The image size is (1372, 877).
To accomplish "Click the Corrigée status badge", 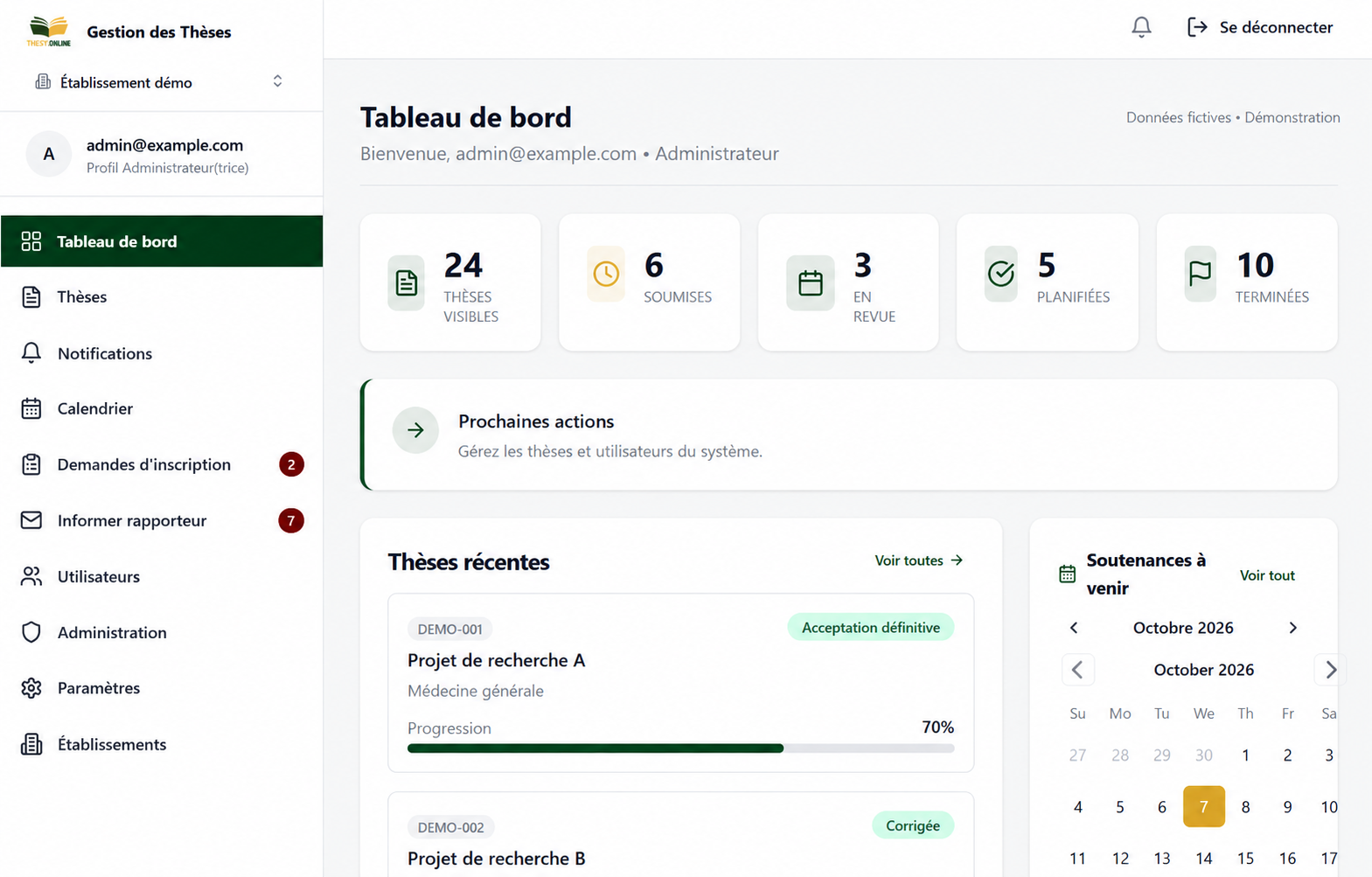I will click(913, 825).
